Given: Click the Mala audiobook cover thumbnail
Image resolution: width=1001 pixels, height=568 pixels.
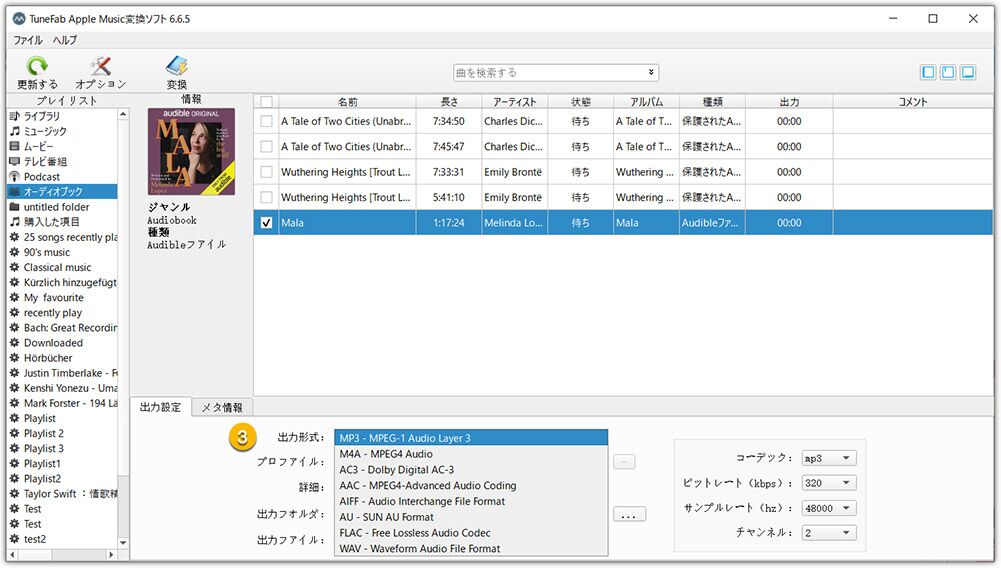Looking at the screenshot, I should (x=192, y=152).
